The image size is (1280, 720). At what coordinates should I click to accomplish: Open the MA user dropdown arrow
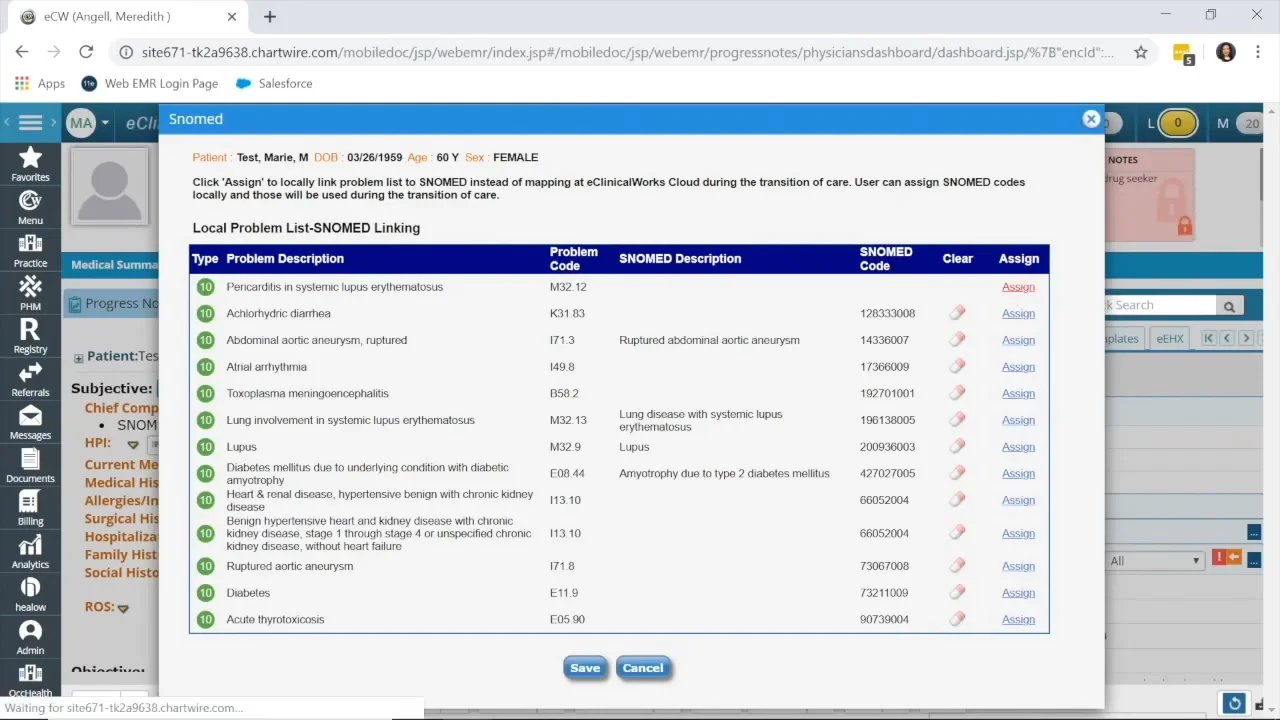click(x=104, y=124)
